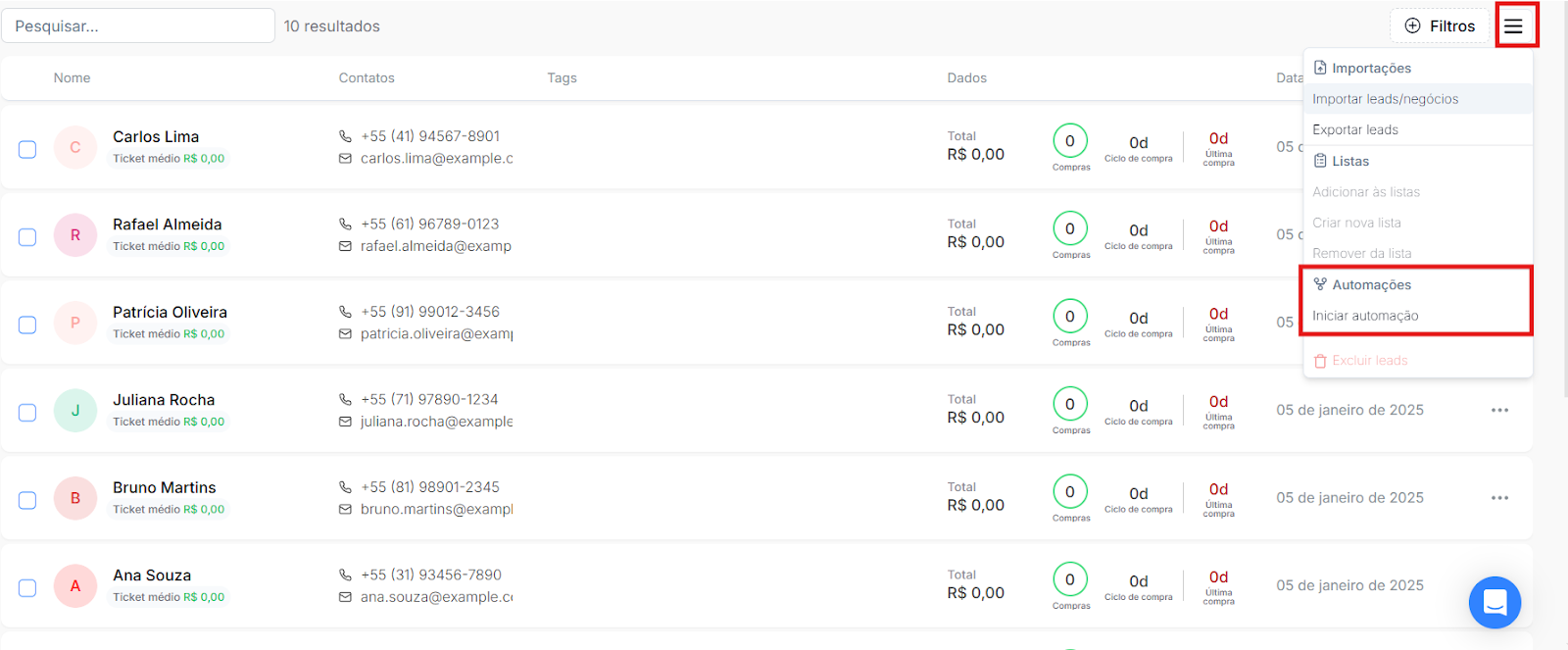Image resolution: width=1568 pixels, height=650 pixels.
Task: Click Carlos Lima's avatar circle
Action: (x=75, y=148)
